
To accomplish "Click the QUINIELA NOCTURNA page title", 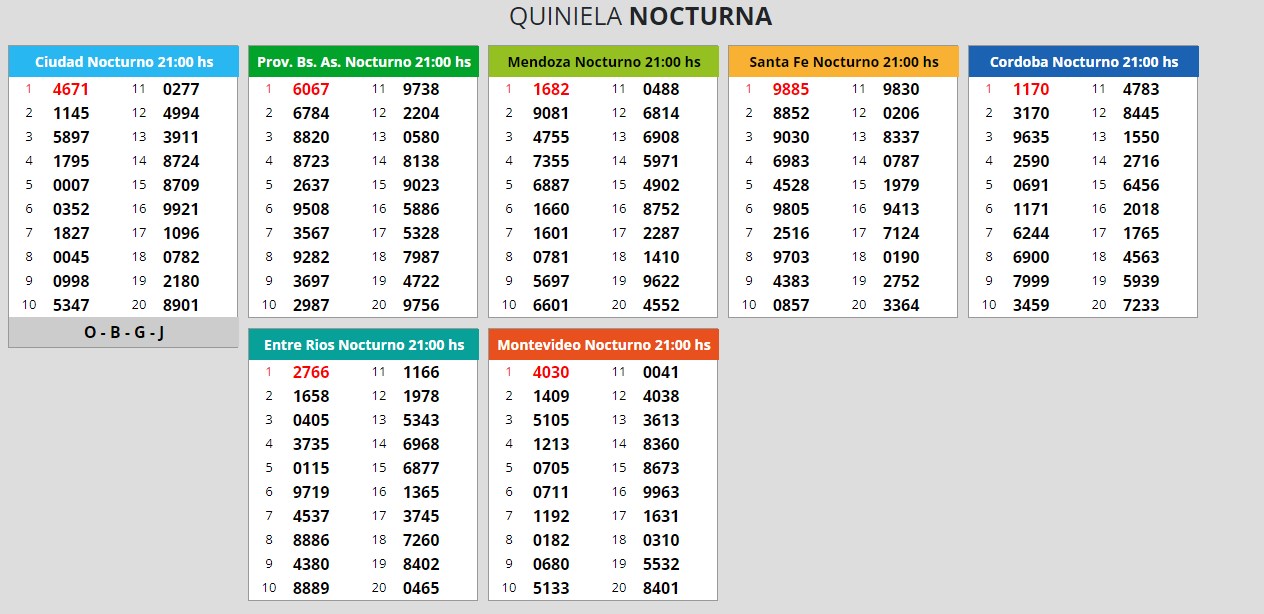I will point(640,17).
